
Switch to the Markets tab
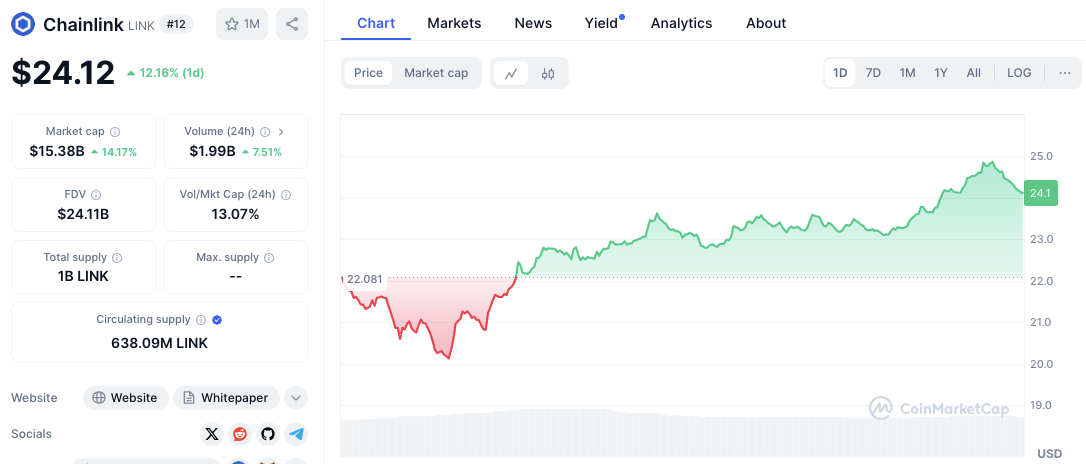[454, 23]
